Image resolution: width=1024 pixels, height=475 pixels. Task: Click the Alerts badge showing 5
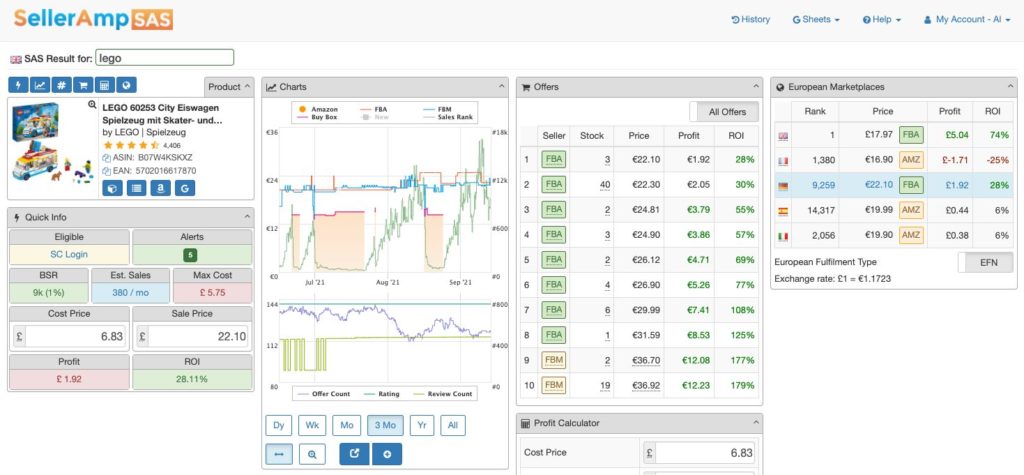pos(191,255)
